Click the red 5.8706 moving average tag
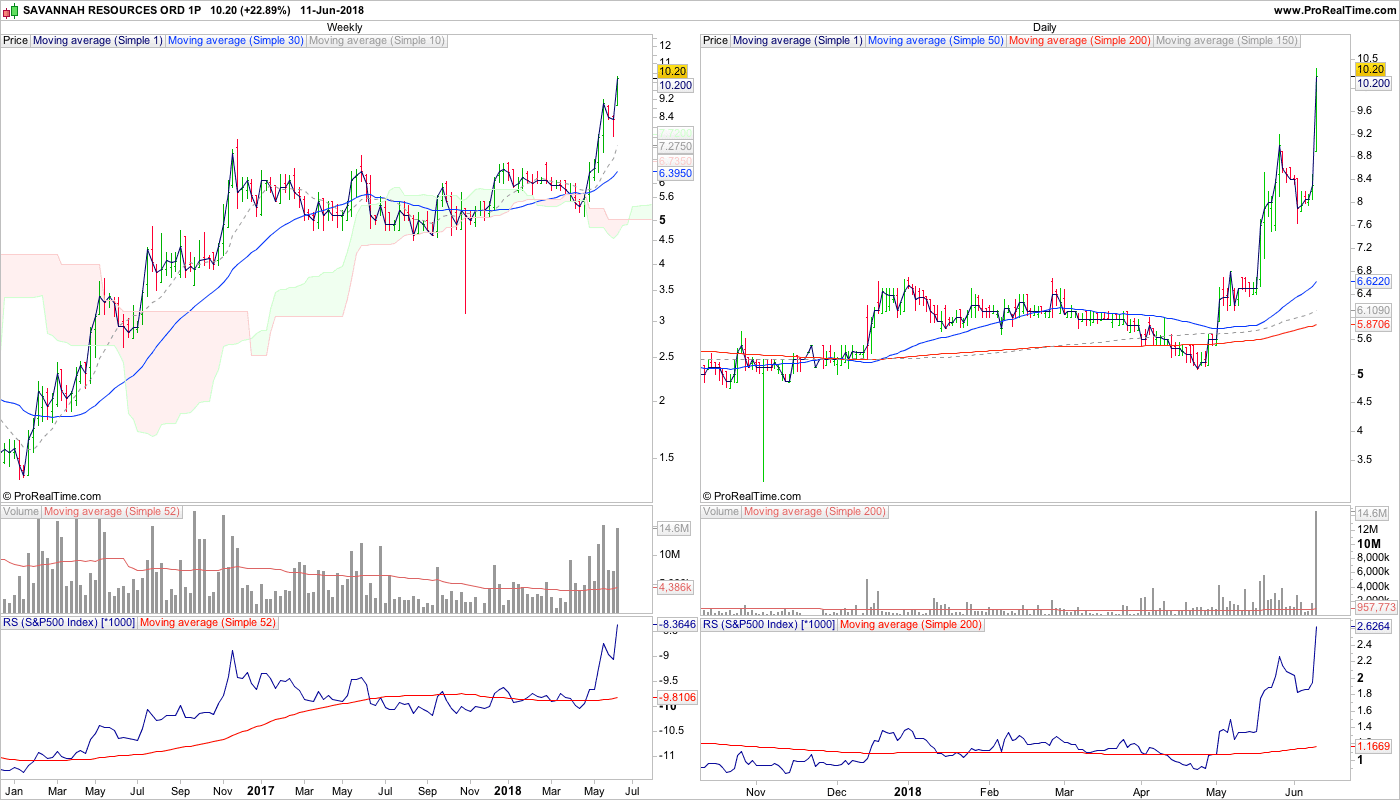The height and width of the screenshot is (800, 1400). 1372,325
